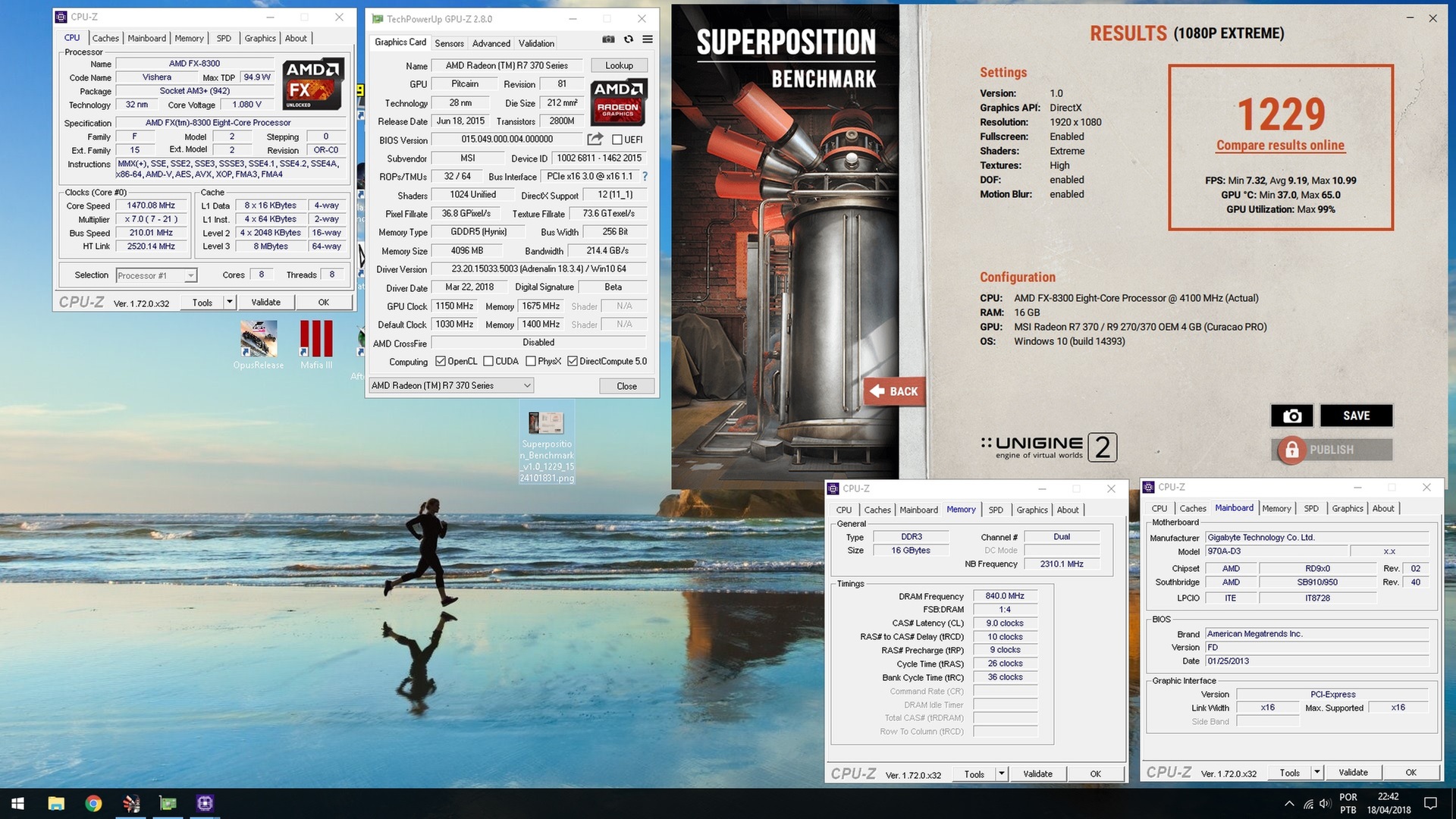Open the Processor #1 selection dropdown
This screenshot has height=819, width=1456.
tap(156, 275)
